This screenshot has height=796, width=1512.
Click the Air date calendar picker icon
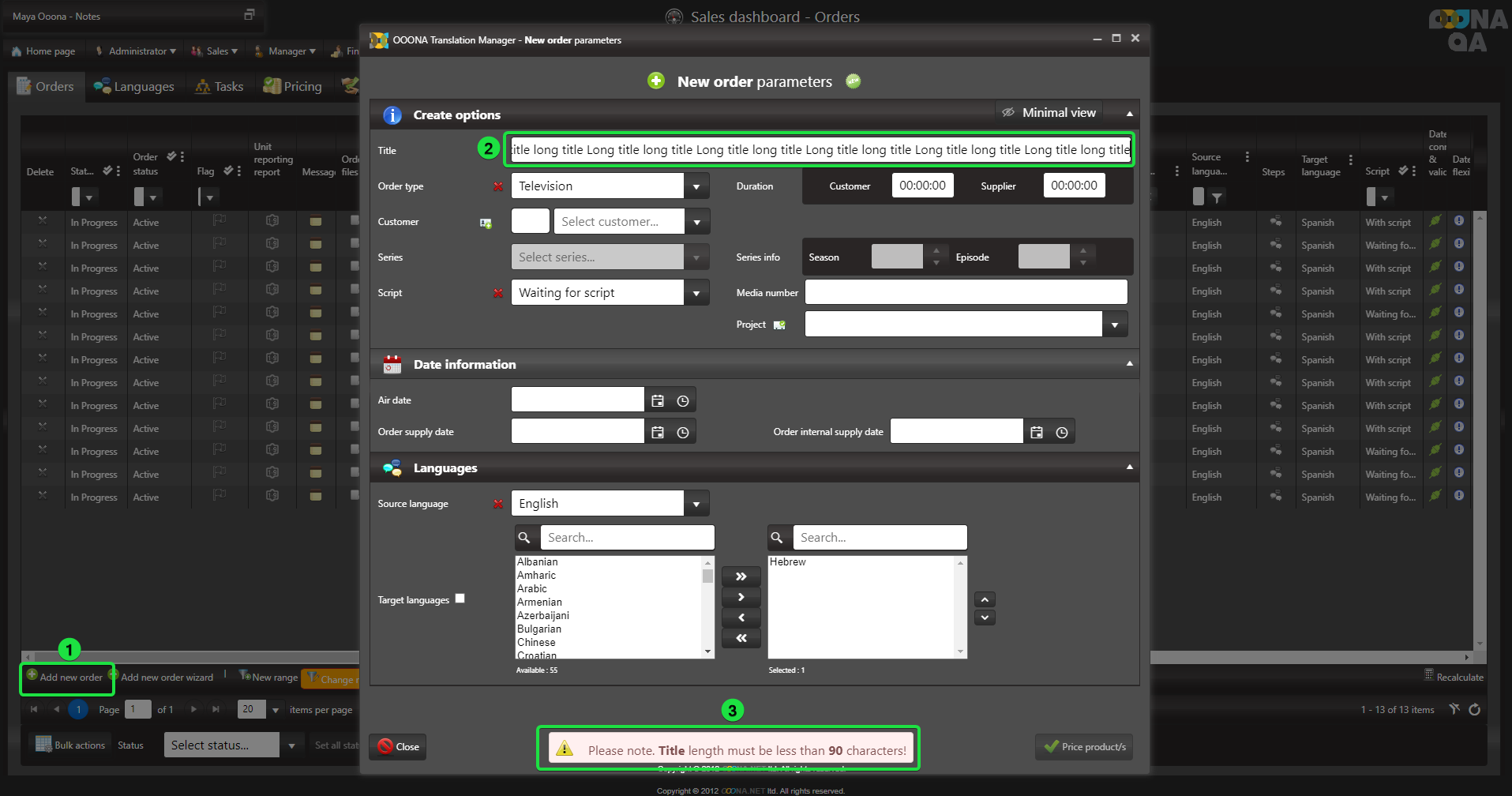pyautogui.click(x=658, y=401)
